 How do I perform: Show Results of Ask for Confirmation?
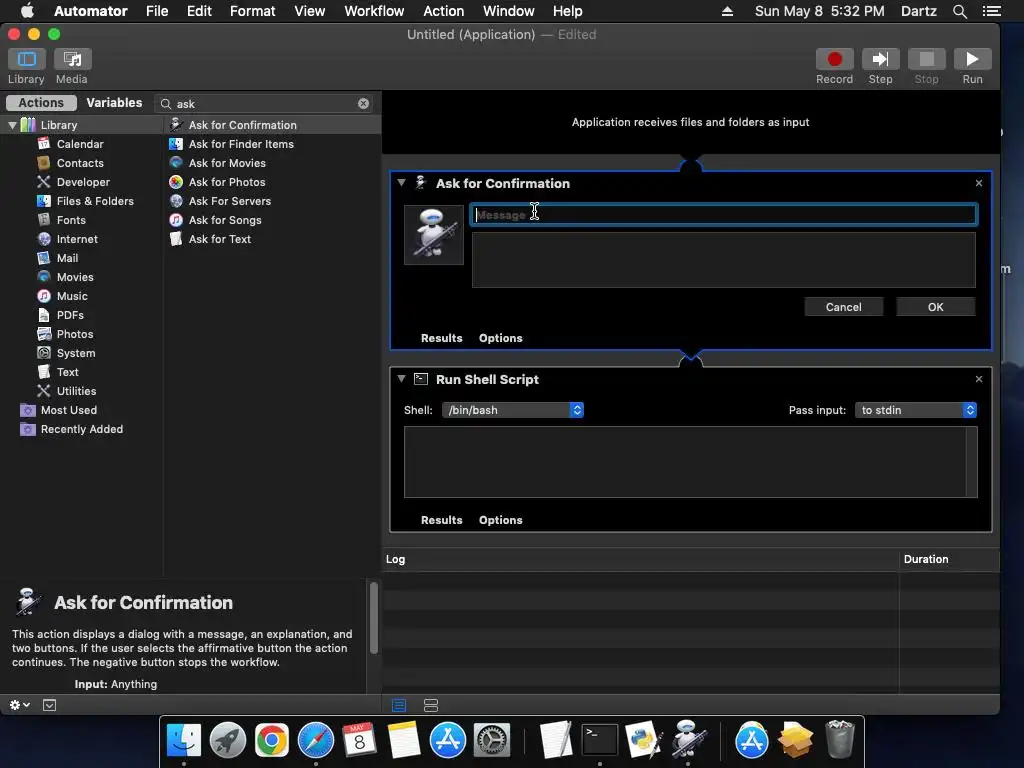pos(441,338)
